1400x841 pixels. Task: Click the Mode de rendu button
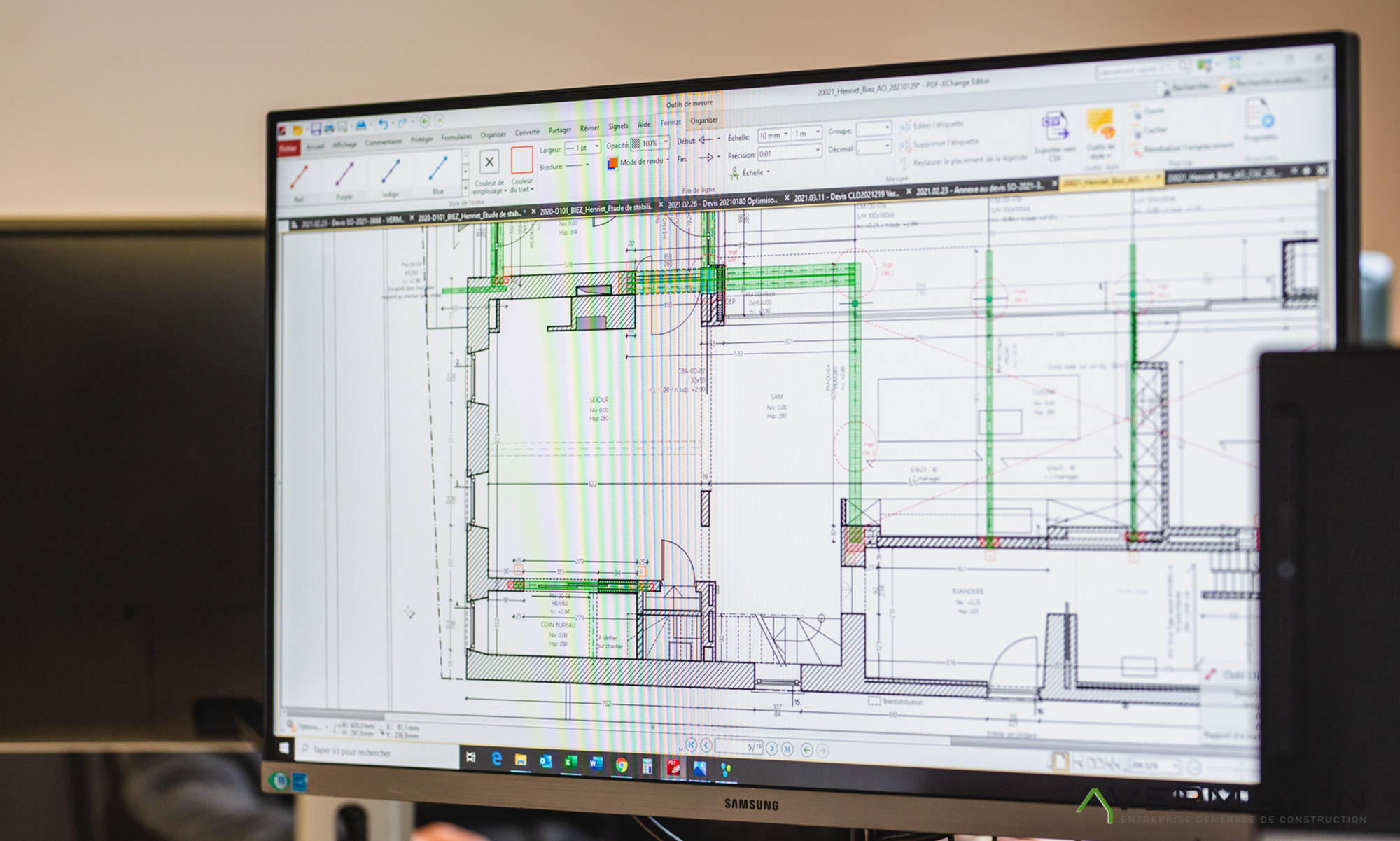pos(640,162)
